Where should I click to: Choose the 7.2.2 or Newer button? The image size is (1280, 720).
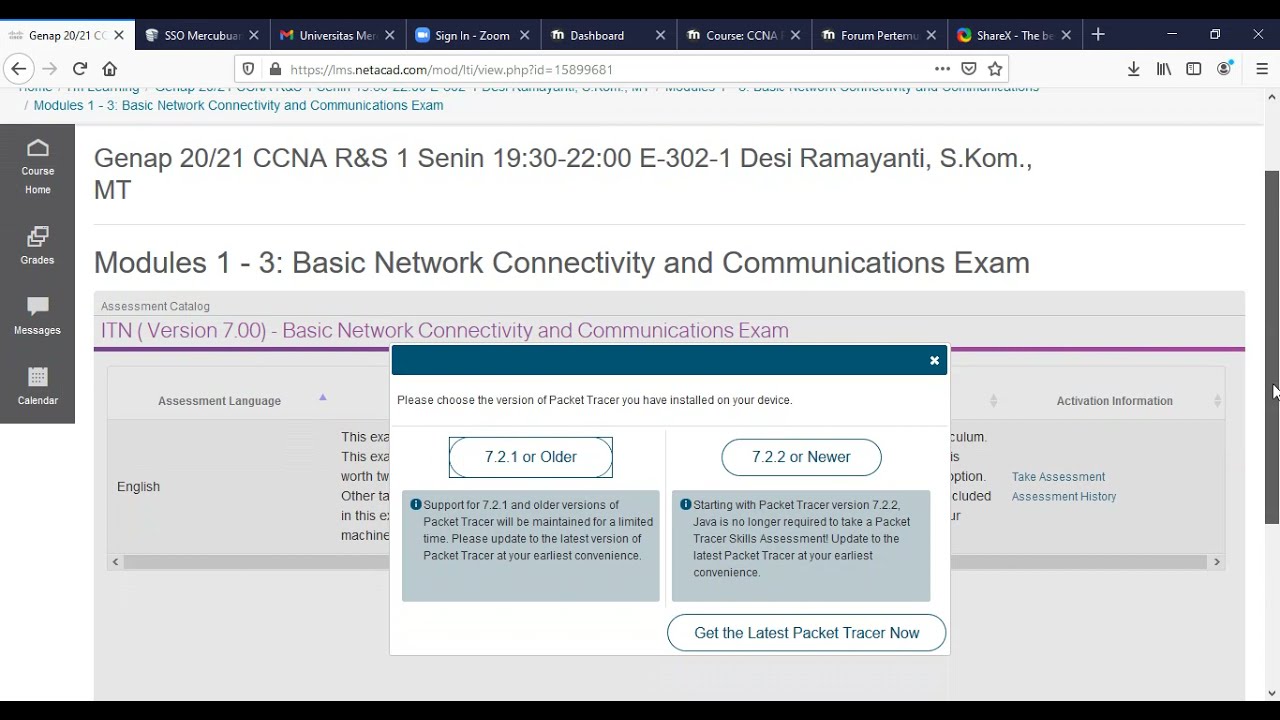pyautogui.click(x=801, y=457)
